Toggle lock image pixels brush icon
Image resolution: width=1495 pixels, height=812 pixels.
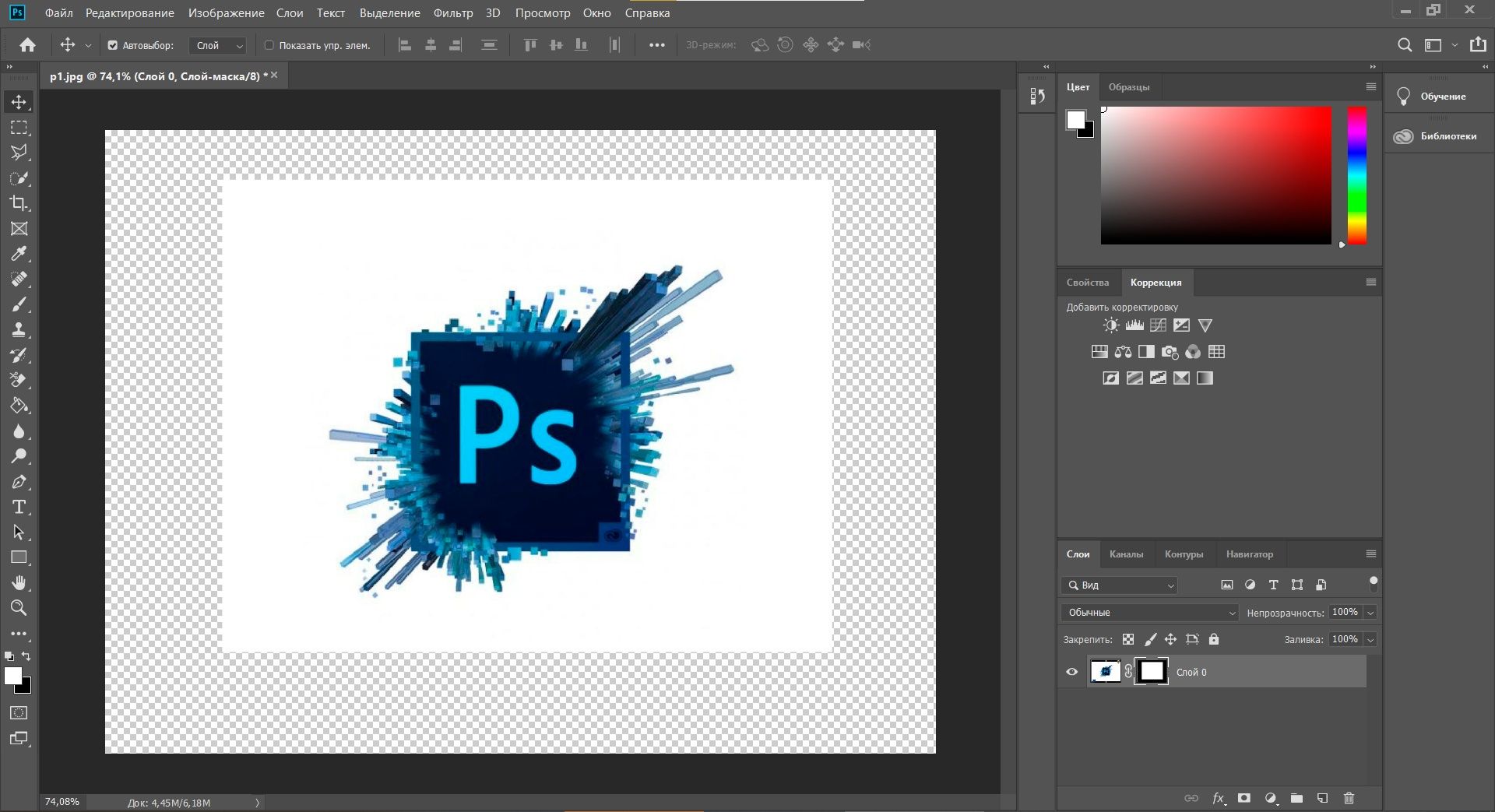point(1150,639)
